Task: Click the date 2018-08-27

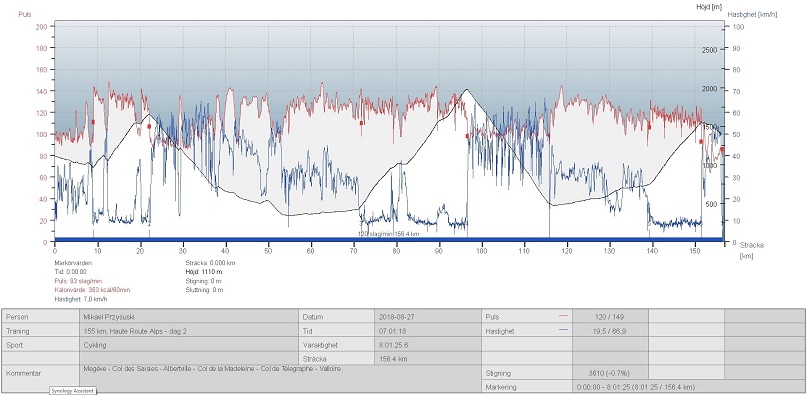Action: point(396,317)
